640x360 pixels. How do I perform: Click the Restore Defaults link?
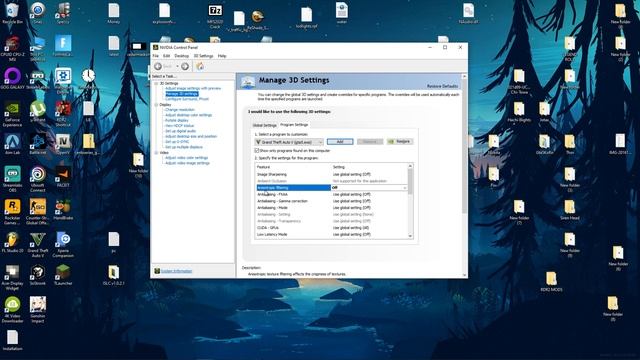coord(442,86)
